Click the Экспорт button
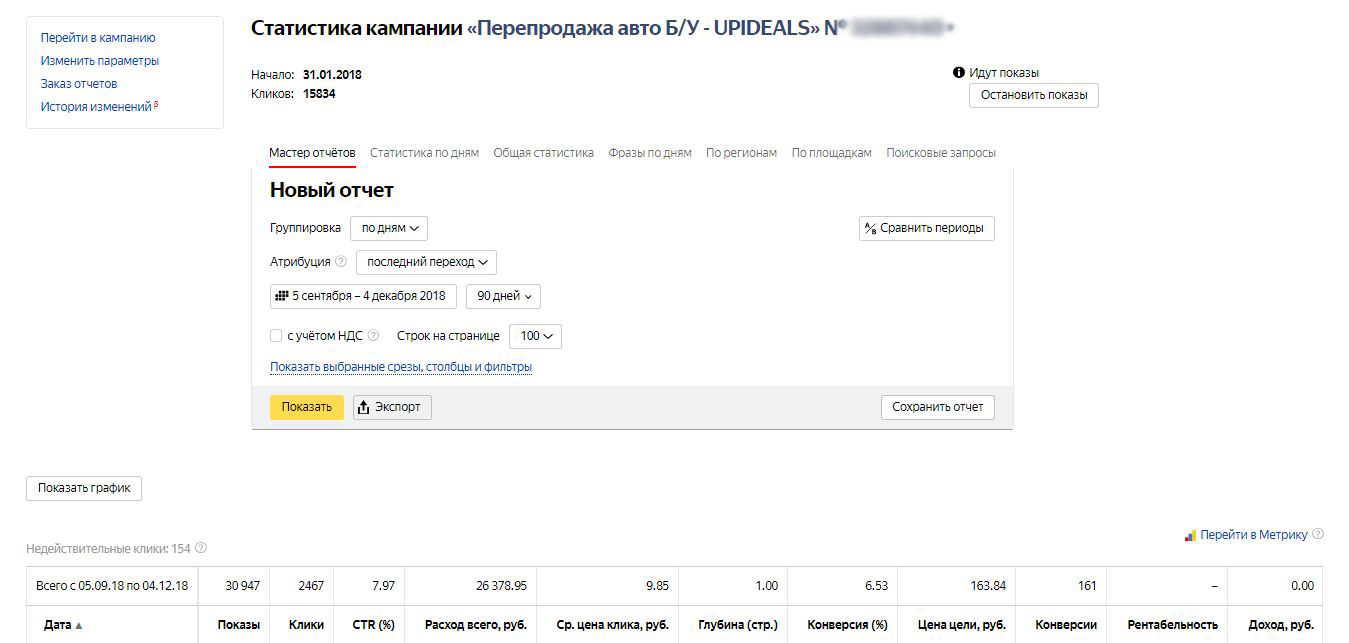1349x643 pixels. 392,407
